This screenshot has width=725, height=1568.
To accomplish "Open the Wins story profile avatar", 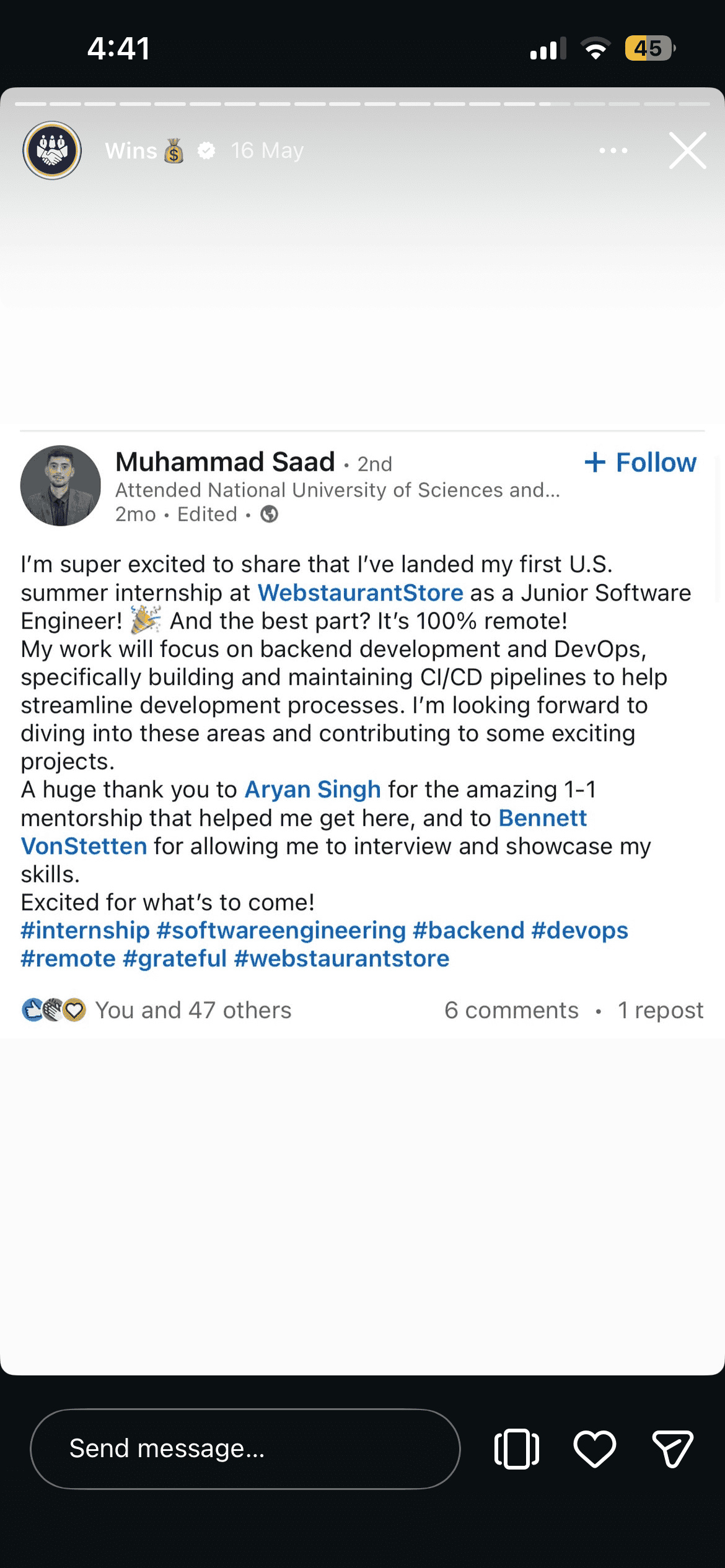I will (x=53, y=150).
